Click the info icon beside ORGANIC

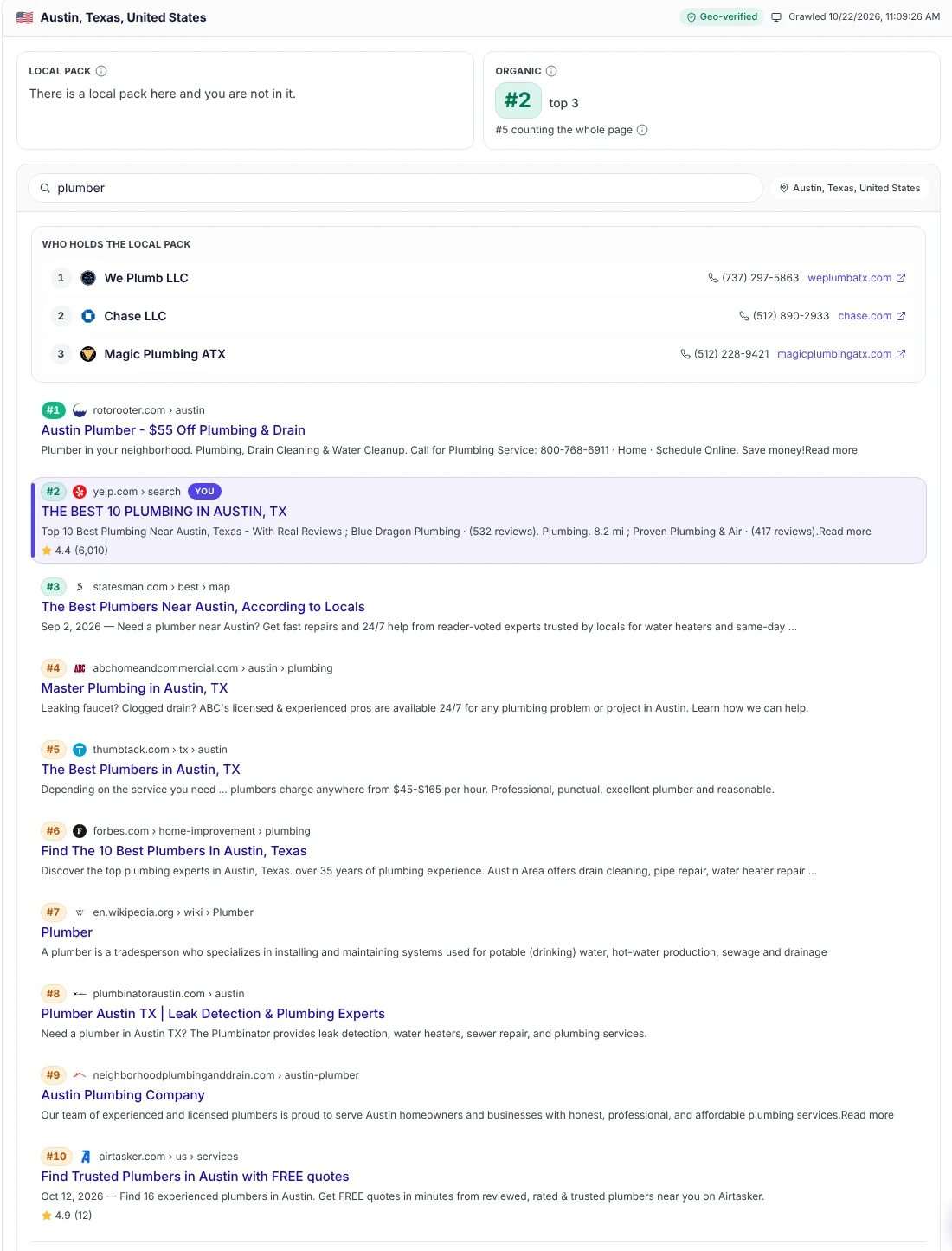tap(551, 71)
